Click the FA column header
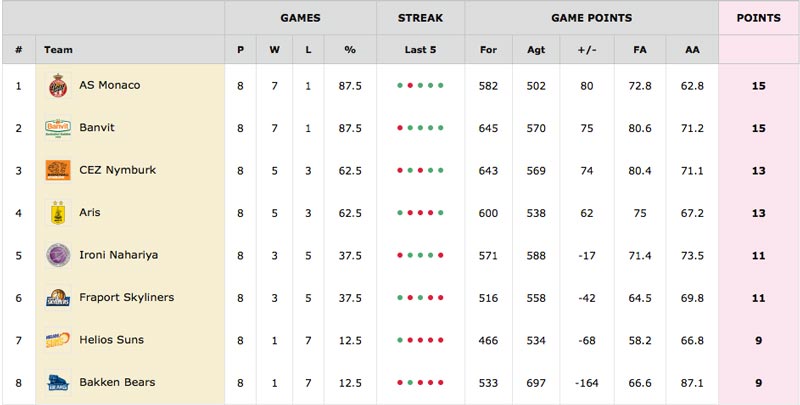Image resolution: width=800 pixels, height=405 pixels. pyautogui.click(x=640, y=49)
